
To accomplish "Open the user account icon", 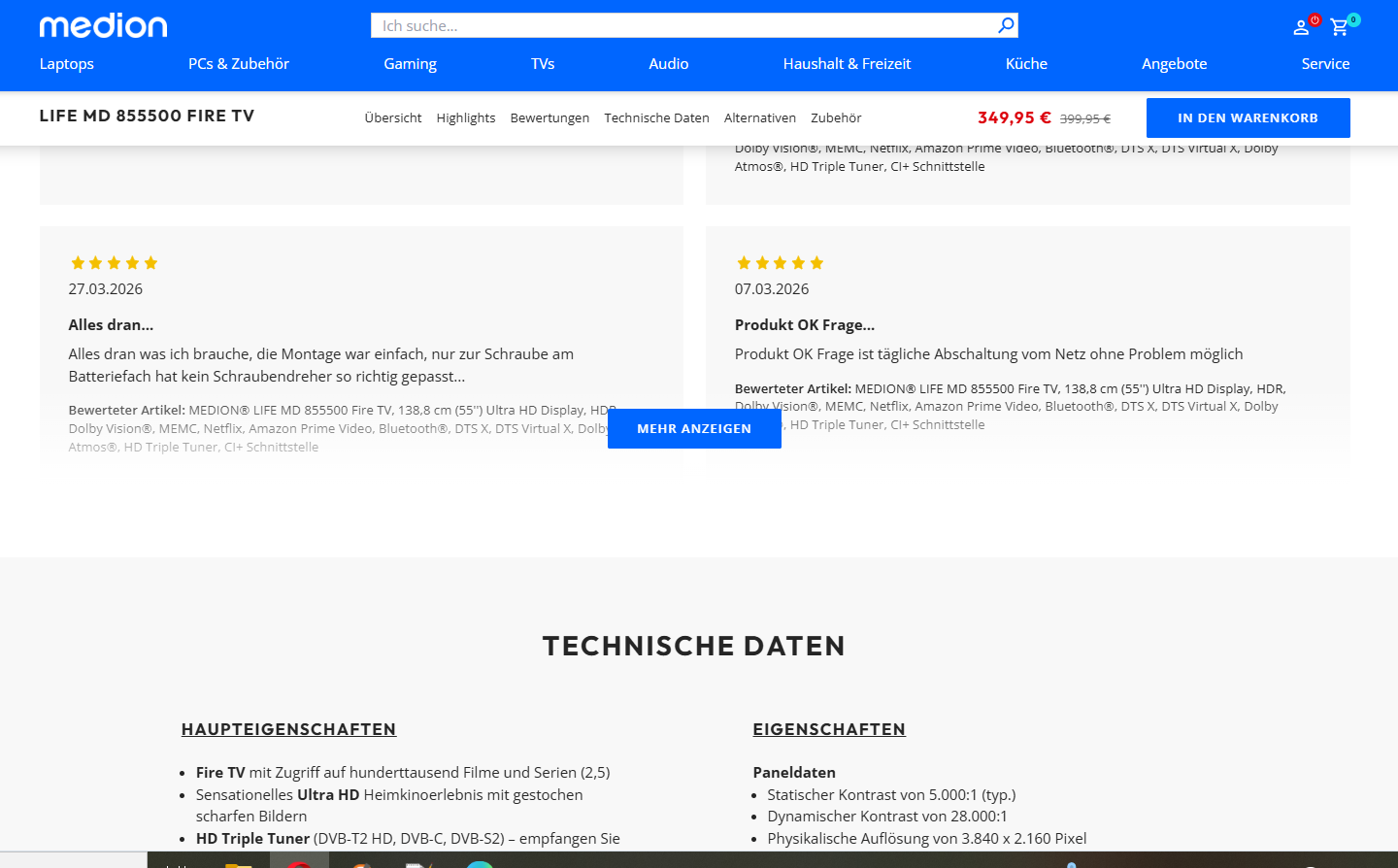I will [1301, 27].
